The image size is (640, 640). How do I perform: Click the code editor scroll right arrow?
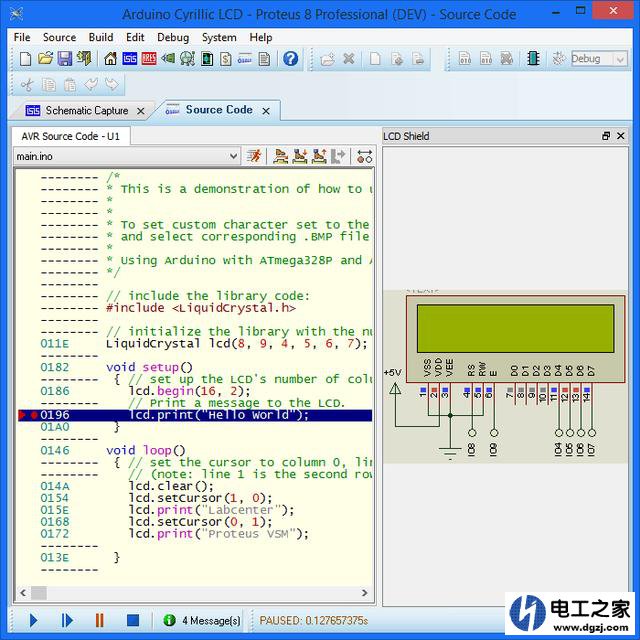click(364, 593)
